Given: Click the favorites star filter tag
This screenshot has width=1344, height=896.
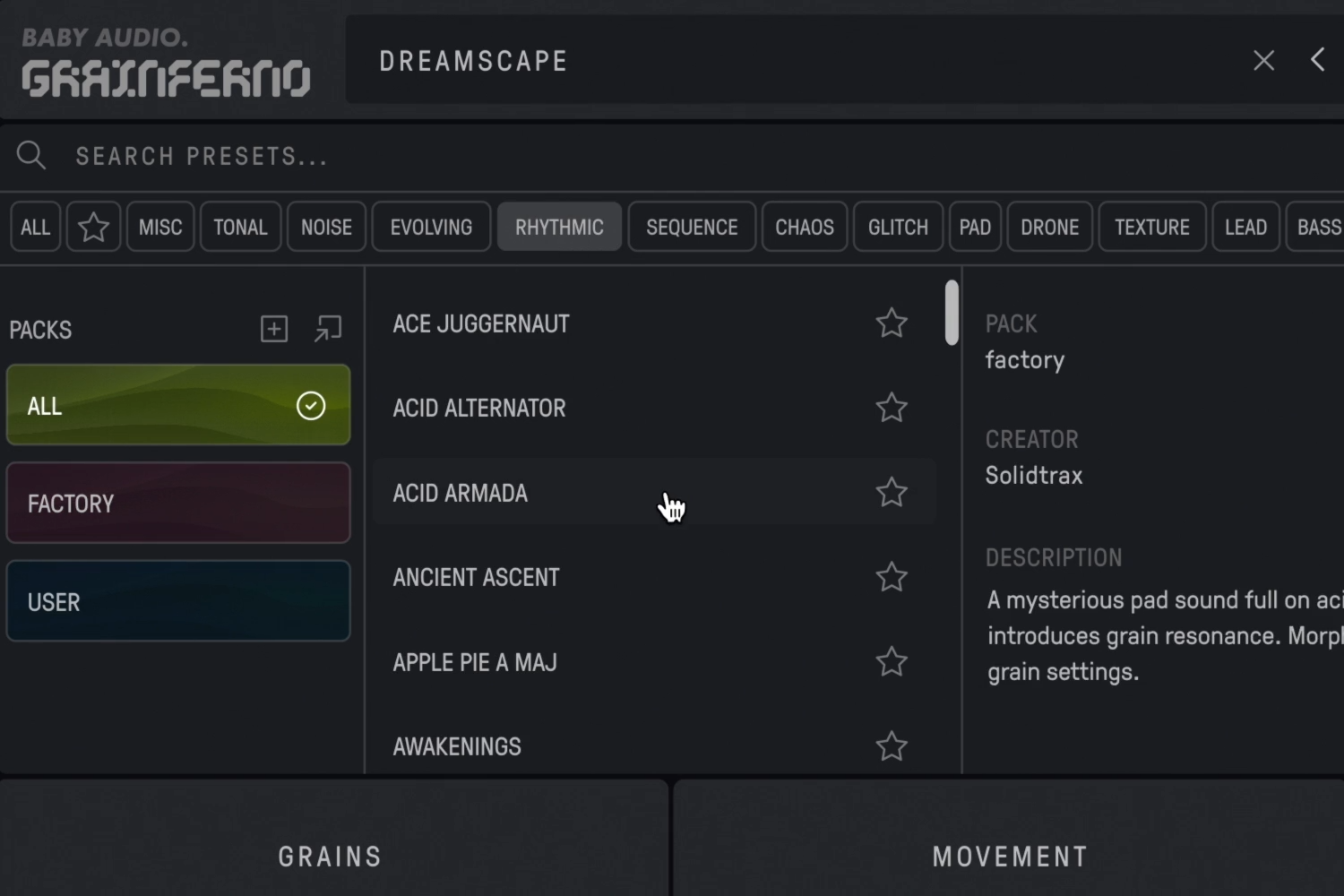Looking at the screenshot, I should (93, 228).
